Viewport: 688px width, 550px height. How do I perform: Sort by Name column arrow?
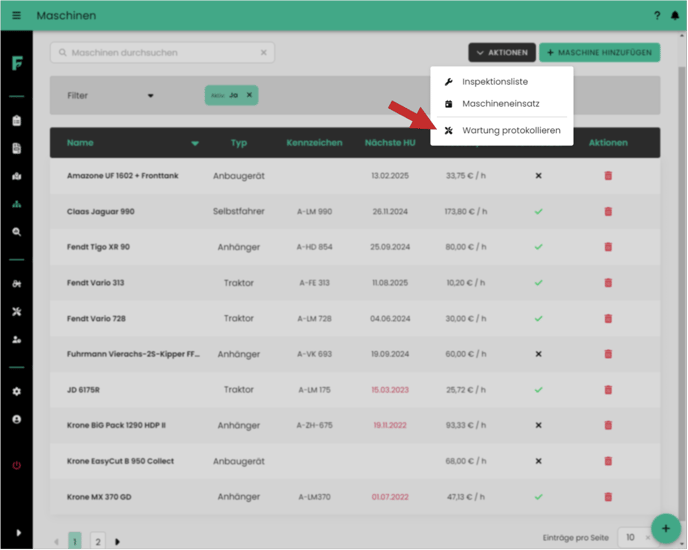tap(195, 143)
